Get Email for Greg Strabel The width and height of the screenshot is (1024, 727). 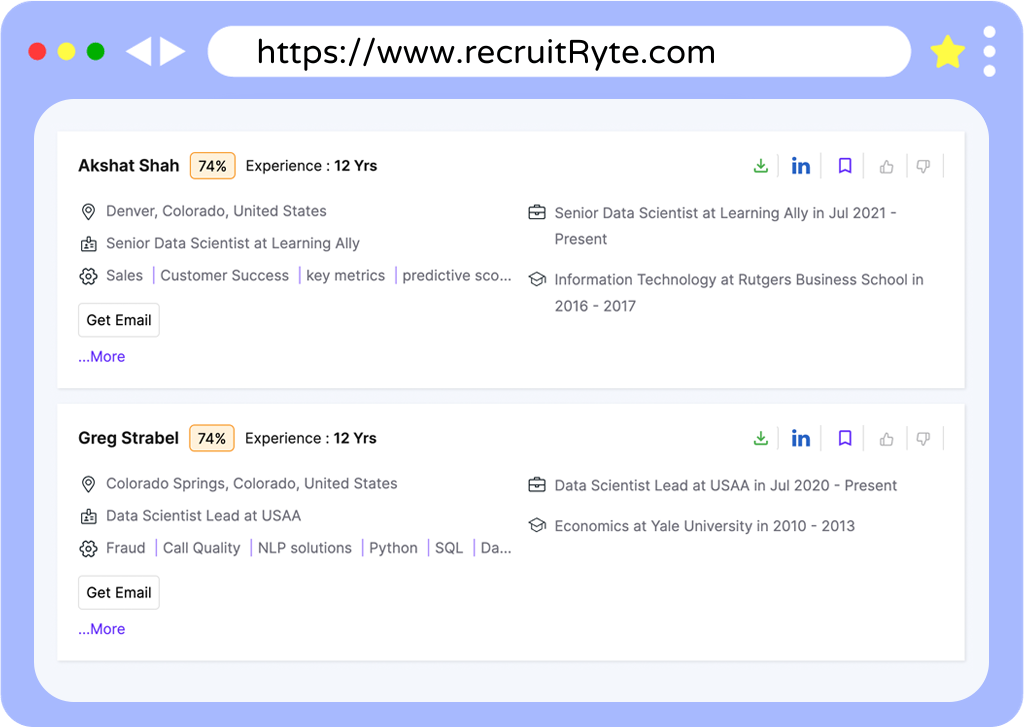pyautogui.click(x=118, y=592)
